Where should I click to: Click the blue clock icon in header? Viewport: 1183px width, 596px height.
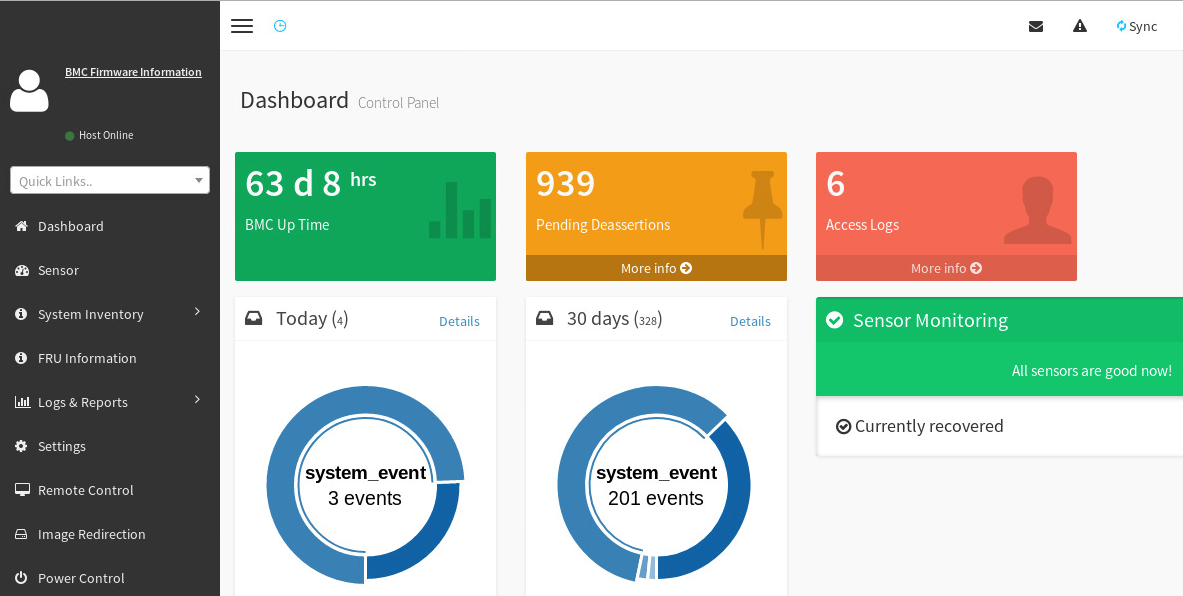[280, 26]
